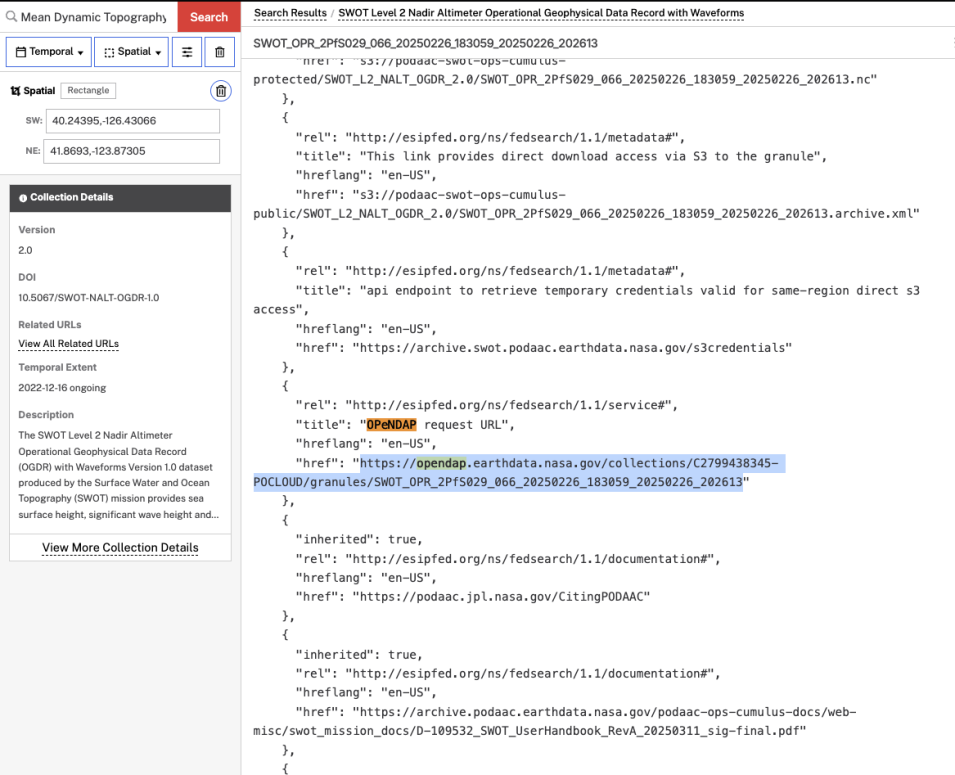Open the Temporal dropdown
The width and height of the screenshot is (955, 775).
[x=49, y=52]
